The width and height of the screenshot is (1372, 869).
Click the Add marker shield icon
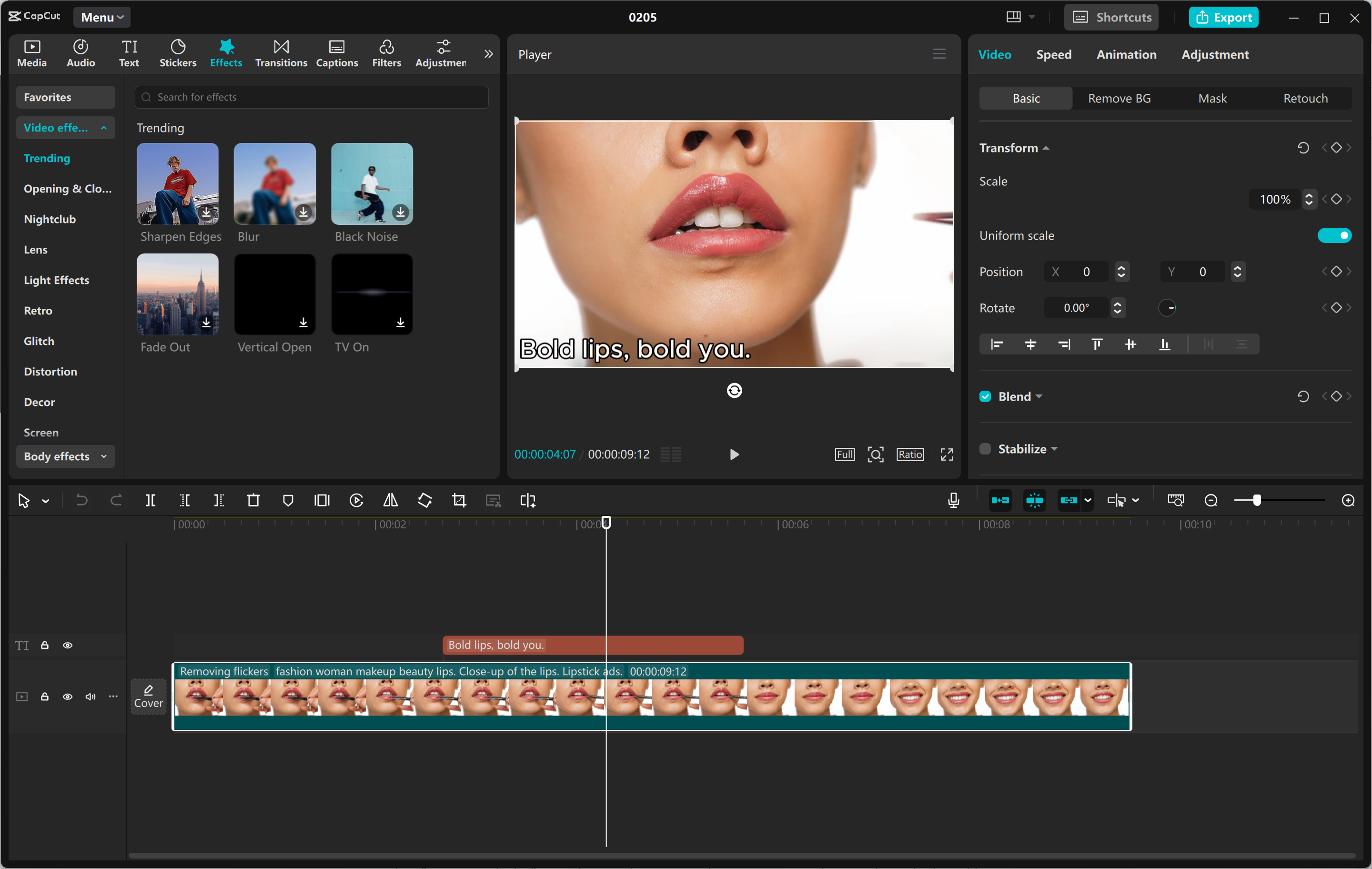[288, 500]
